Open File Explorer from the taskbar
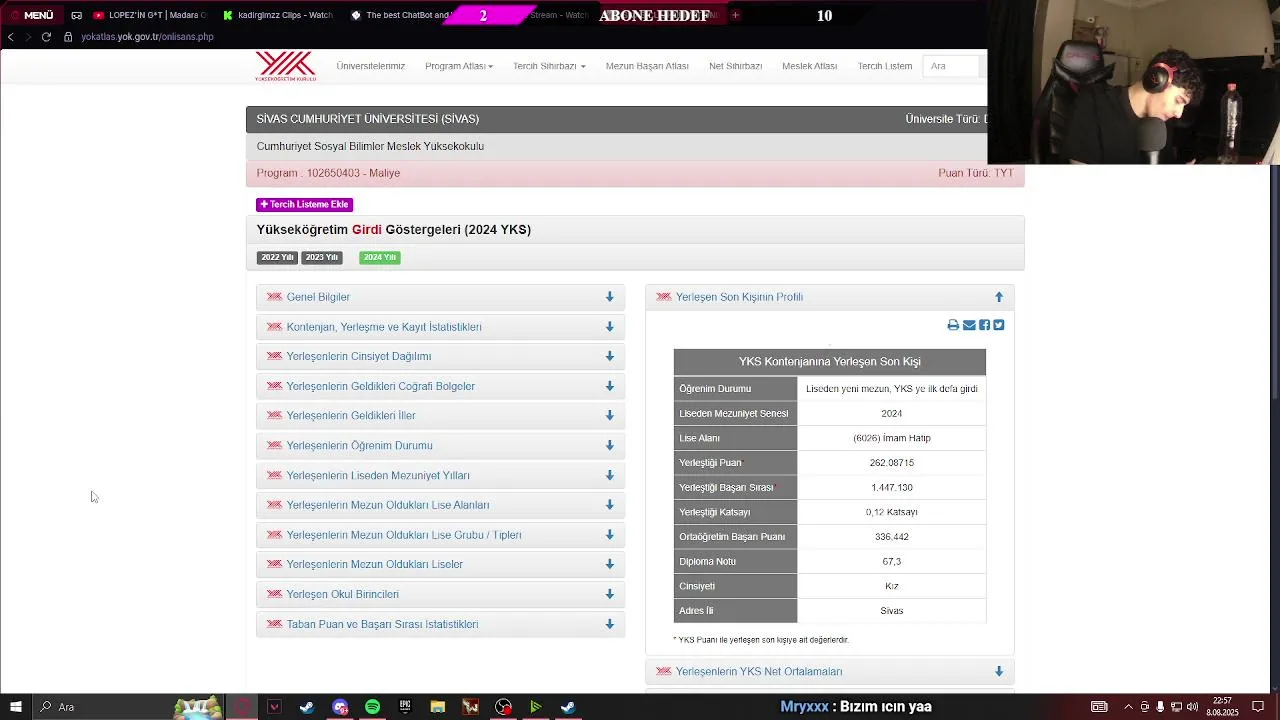Viewport: 1280px width, 720px height. click(437, 707)
